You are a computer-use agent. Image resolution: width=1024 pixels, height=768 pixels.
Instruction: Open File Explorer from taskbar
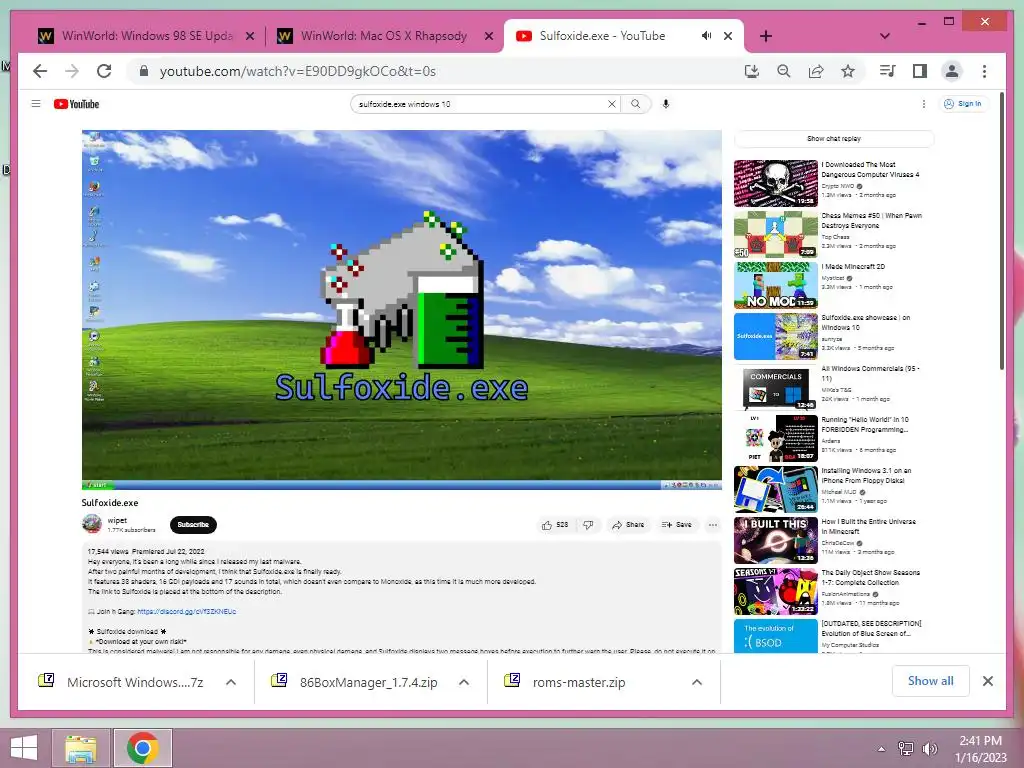[81, 748]
